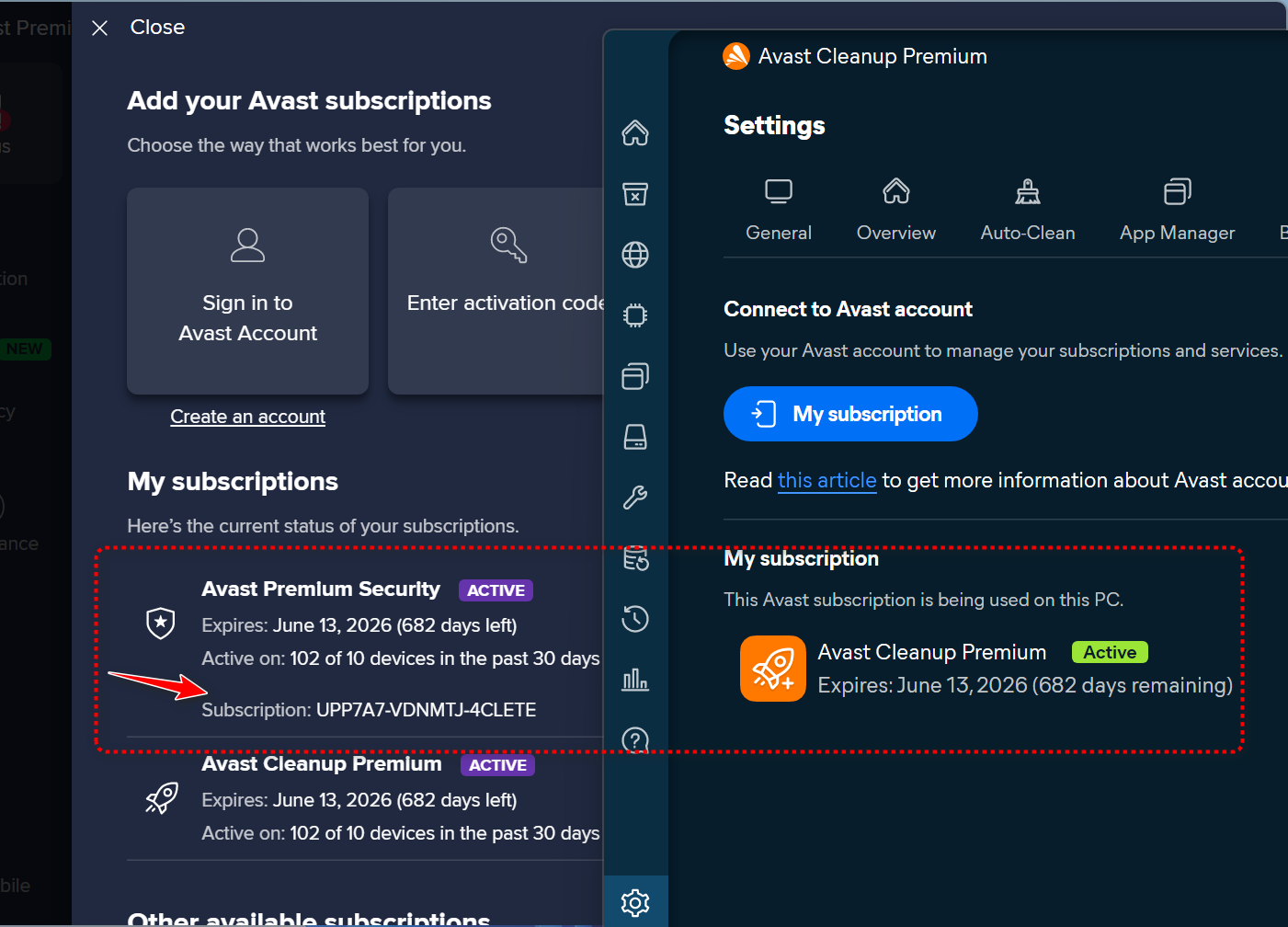Image resolution: width=1288 pixels, height=927 pixels.
Task: Open the stacked windows icon in sidebar
Action: (635, 376)
